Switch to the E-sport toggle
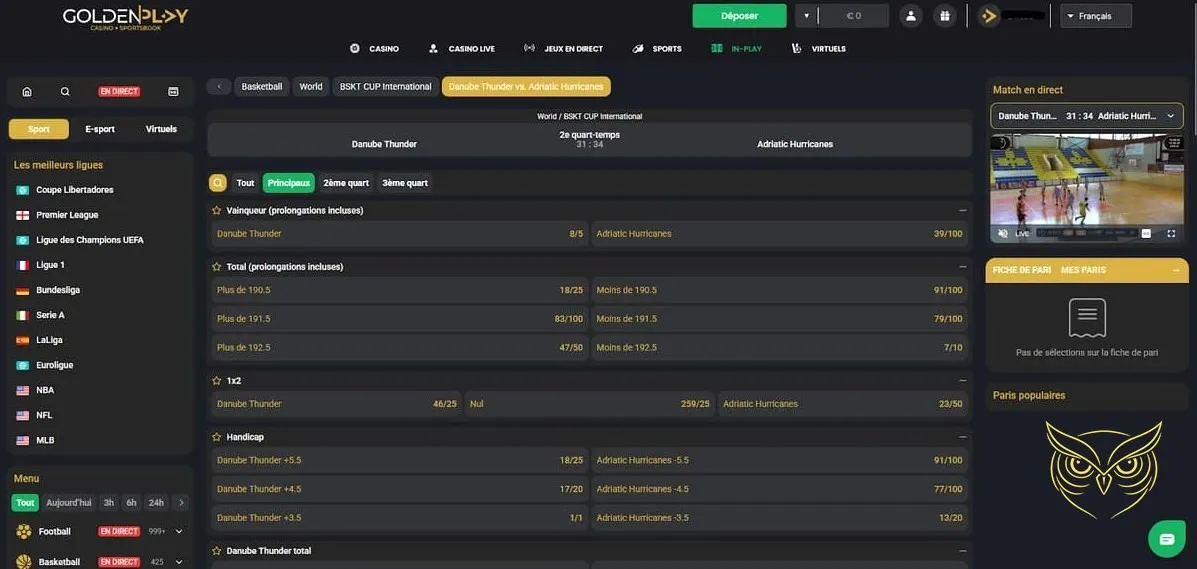The height and width of the screenshot is (569, 1197). pyautogui.click(x=100, y=129)
